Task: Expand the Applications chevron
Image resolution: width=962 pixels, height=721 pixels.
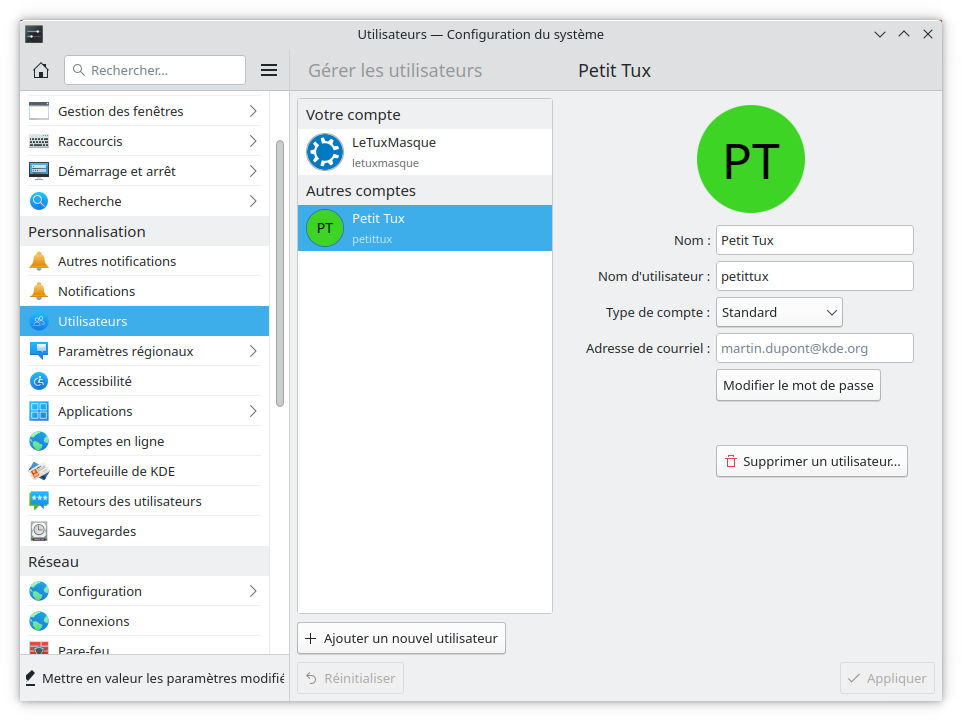Action: click(x=253, y=411)
